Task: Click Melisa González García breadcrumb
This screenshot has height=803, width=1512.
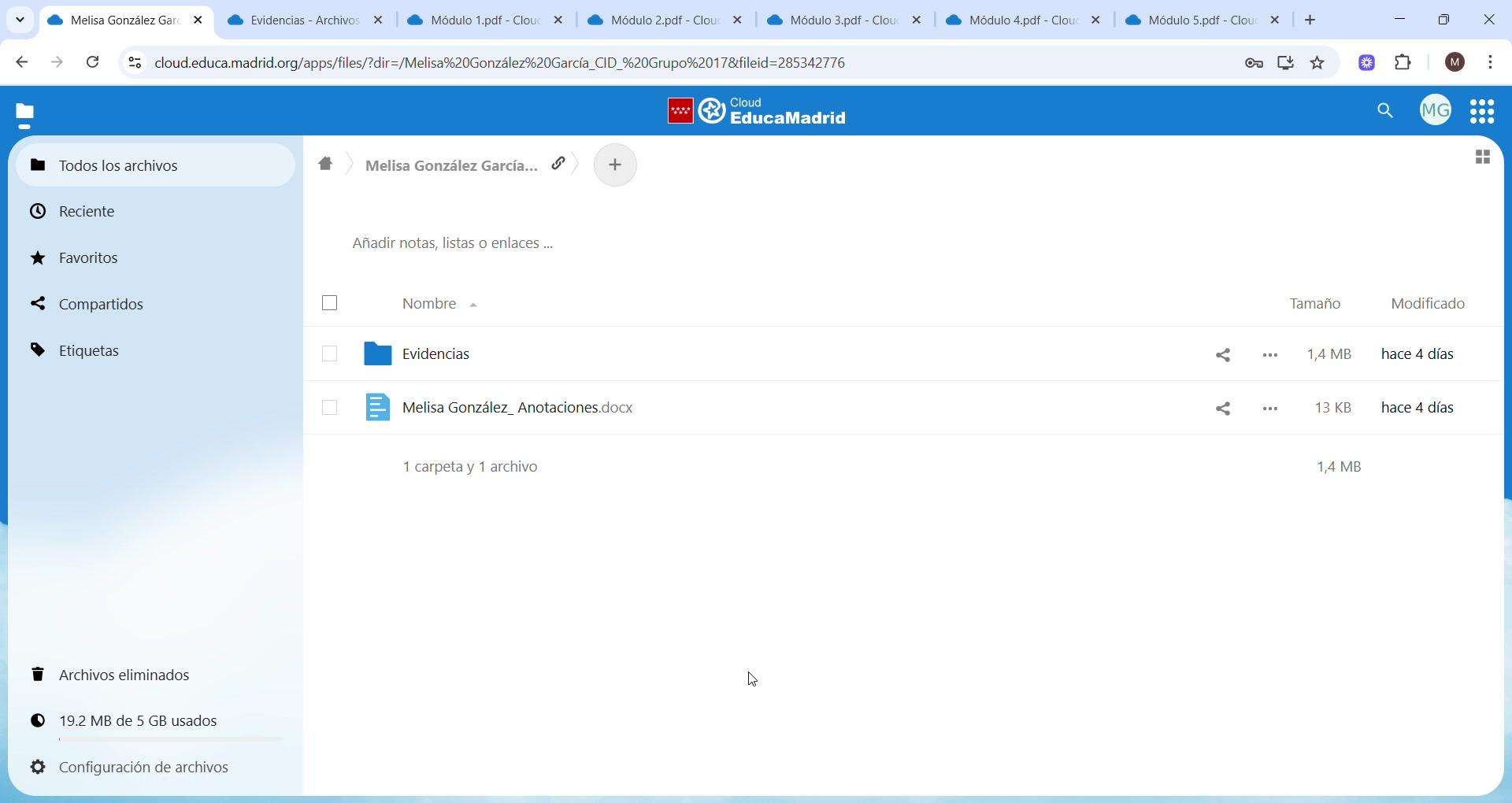Action: (x=451, y=165)
